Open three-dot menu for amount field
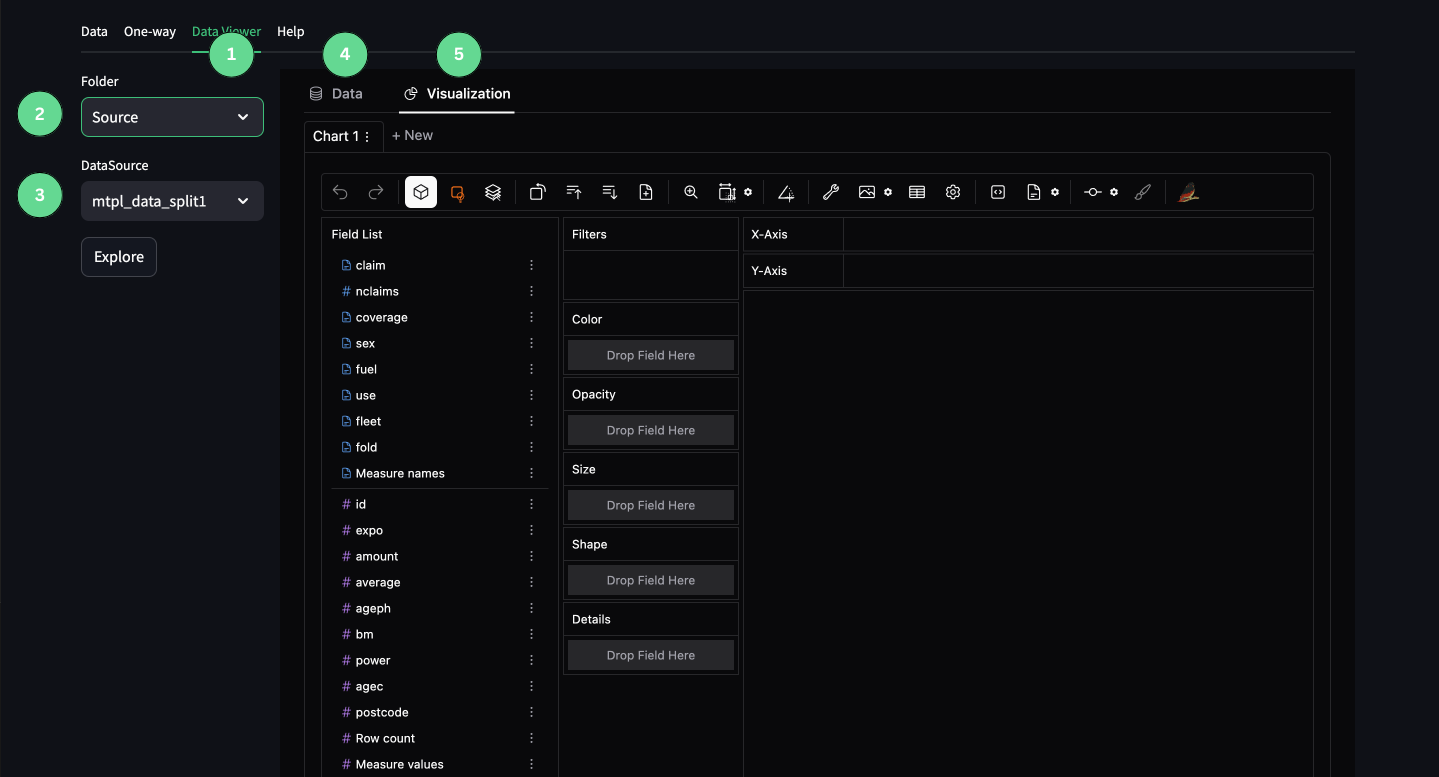Image resolution: width=1439 pixels, height=777 pixels. [x=532, y=556]
